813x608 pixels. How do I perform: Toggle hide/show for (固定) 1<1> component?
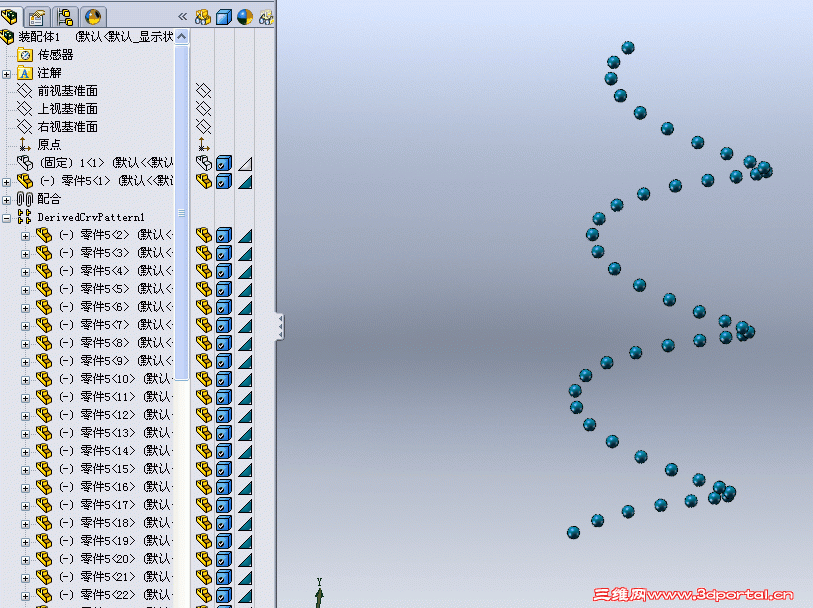[x=203, y=163]
